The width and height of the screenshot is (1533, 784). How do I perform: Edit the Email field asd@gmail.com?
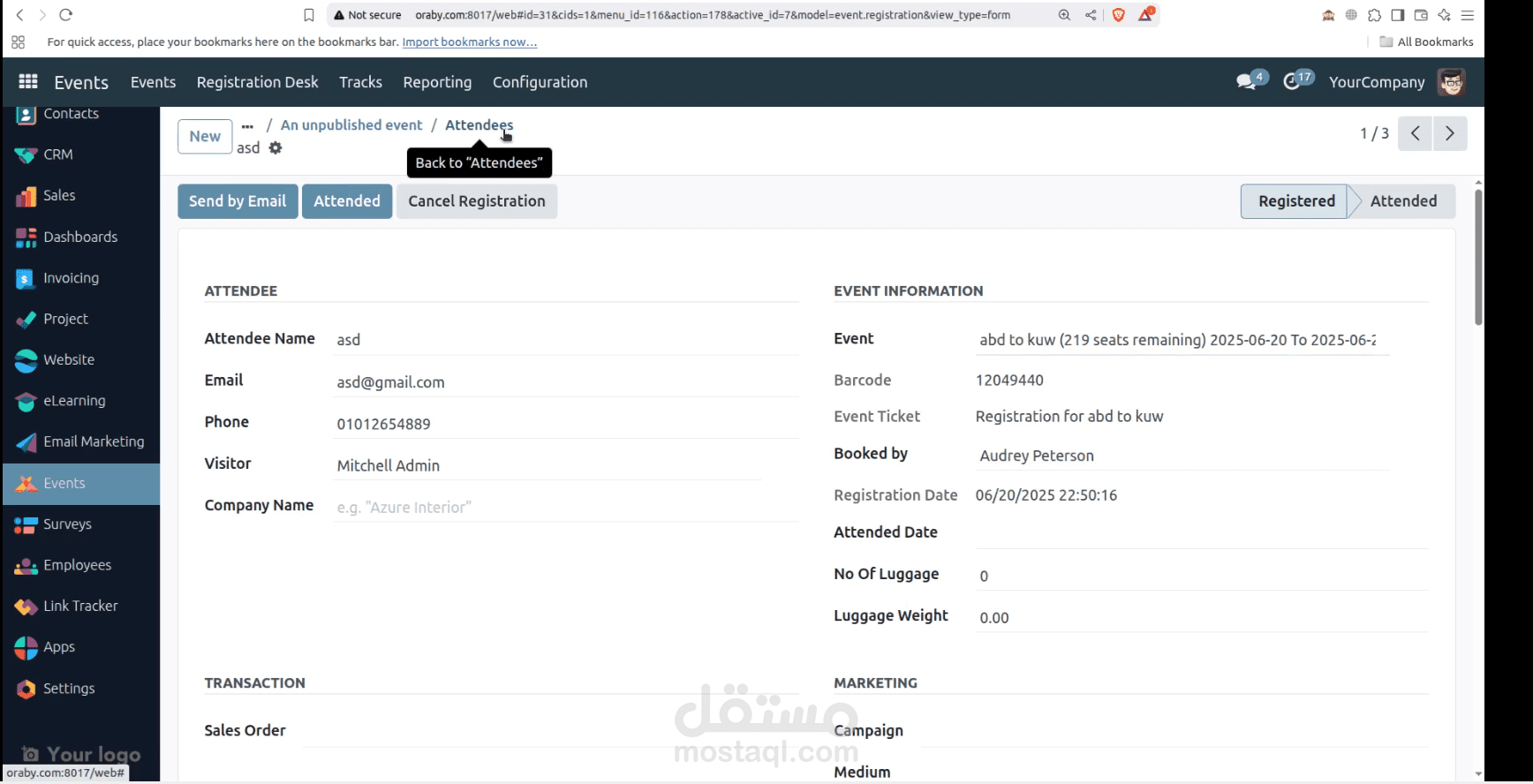[565, 382]
